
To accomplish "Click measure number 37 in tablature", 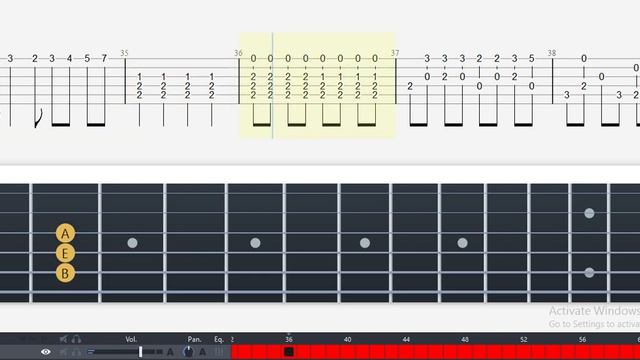I will click(395, 53).
